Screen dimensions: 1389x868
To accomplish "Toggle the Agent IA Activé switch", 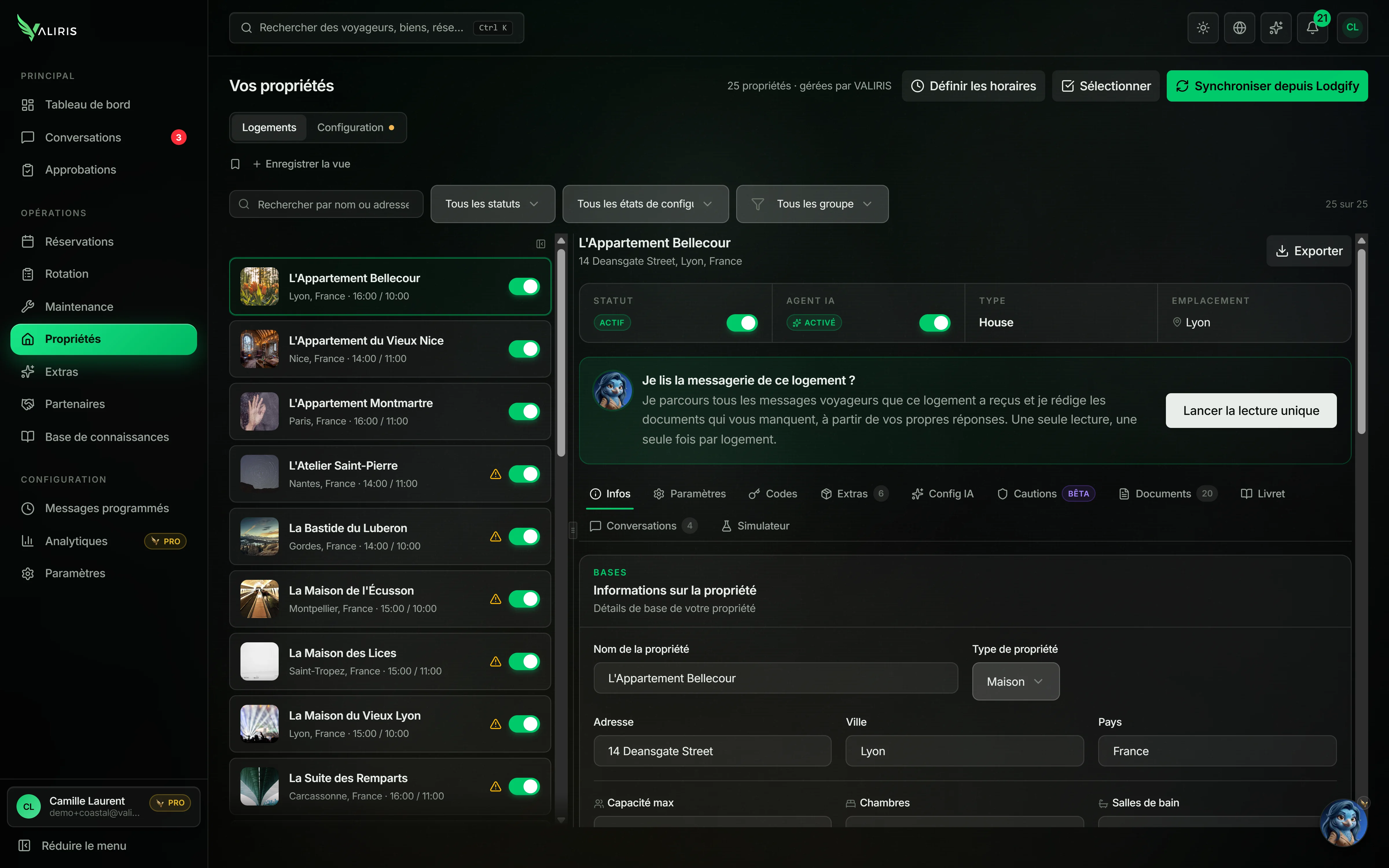I will click(x=934, y=323).
